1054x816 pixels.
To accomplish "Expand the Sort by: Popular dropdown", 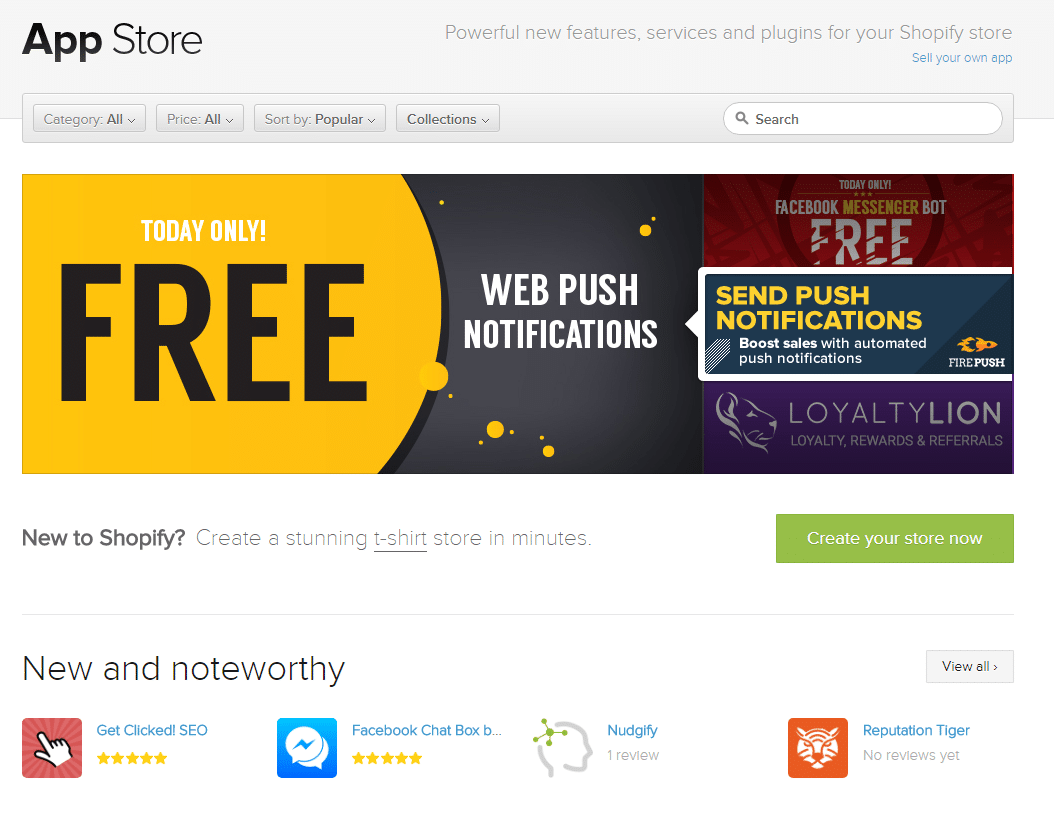I will [319, 118].
